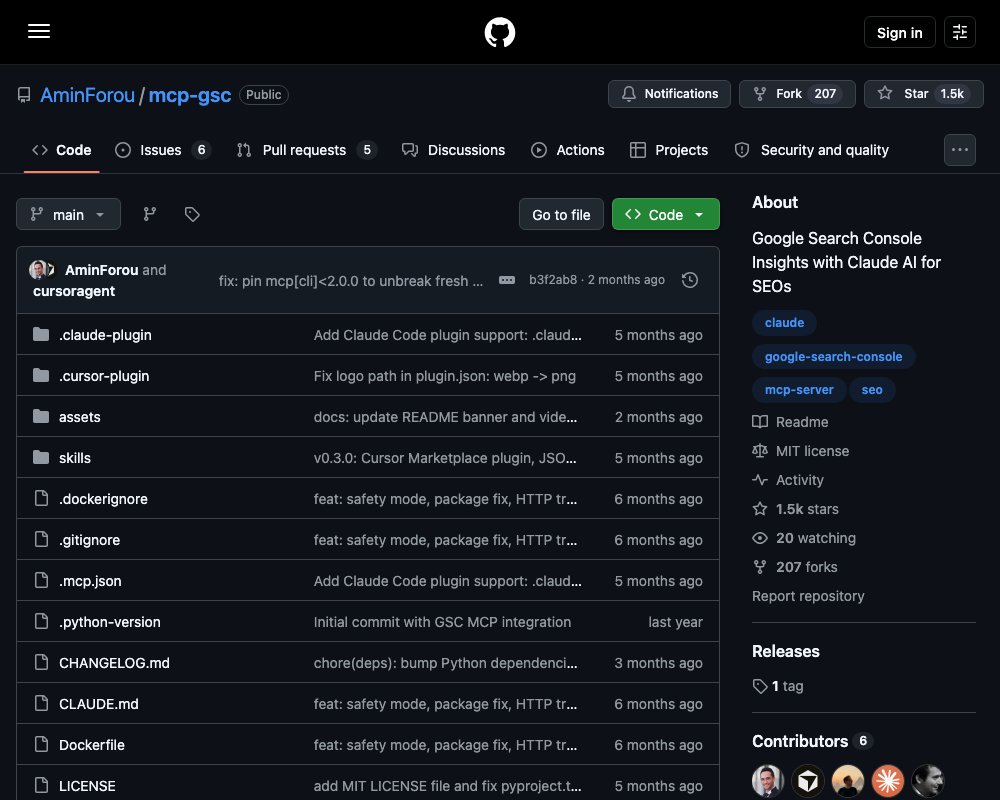Viewport: 1000px width, 800px height.
Task: Click the .gitignore file icon
Action: [x=41, y=539]
